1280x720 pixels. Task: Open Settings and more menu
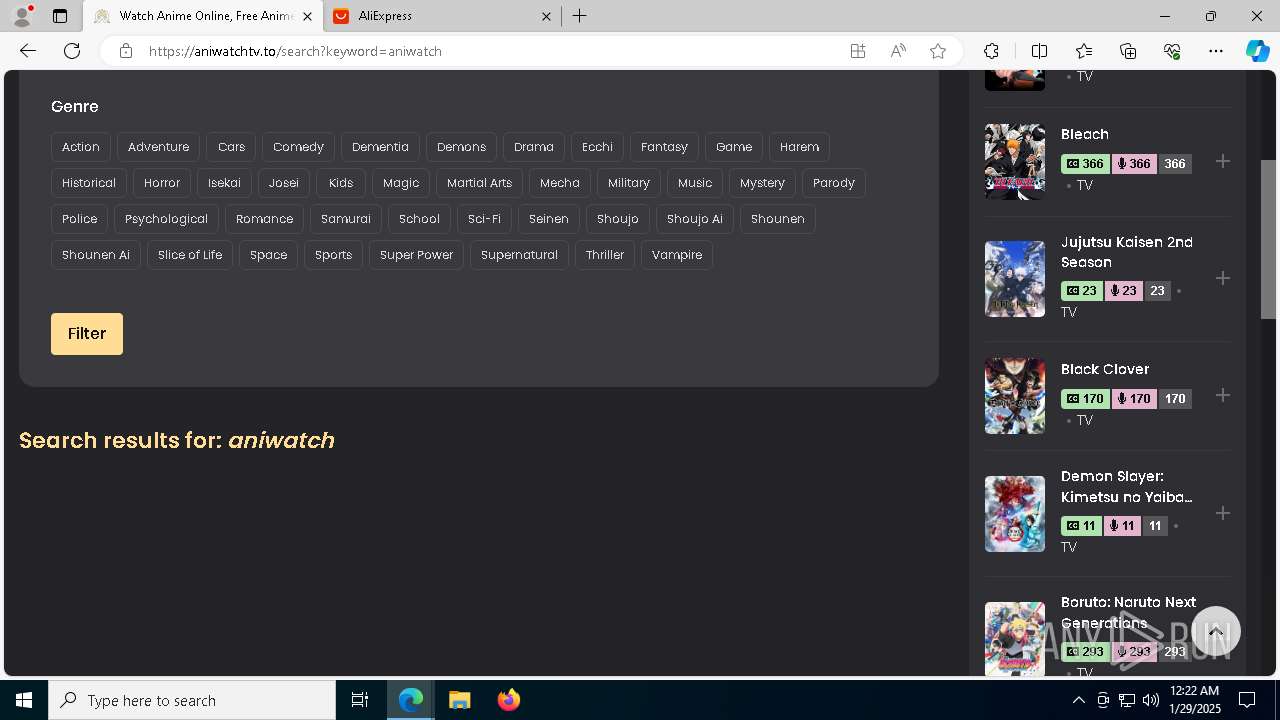click(x=1216, y=51)
